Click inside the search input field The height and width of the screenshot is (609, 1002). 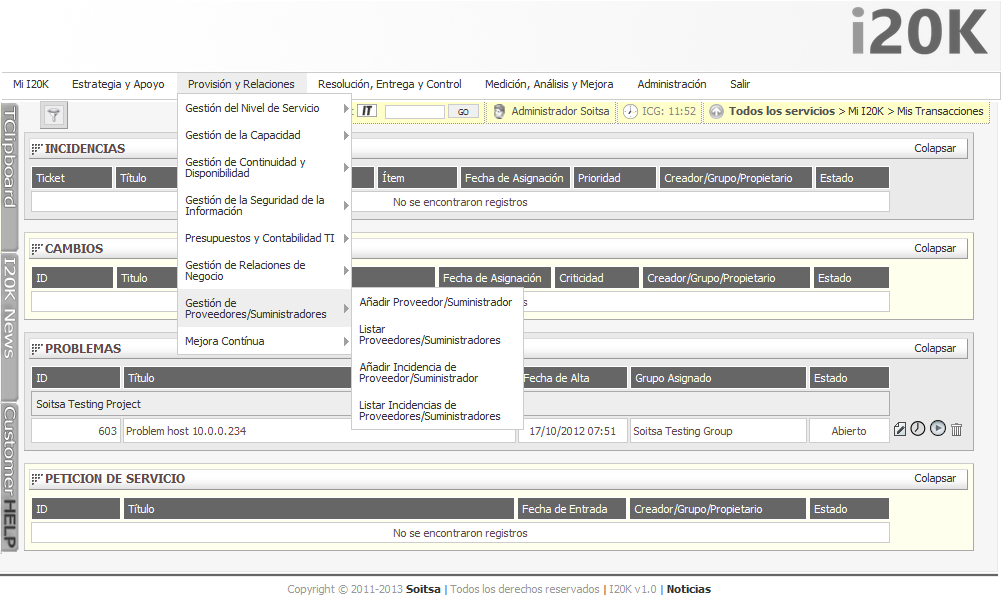(413, 112)
